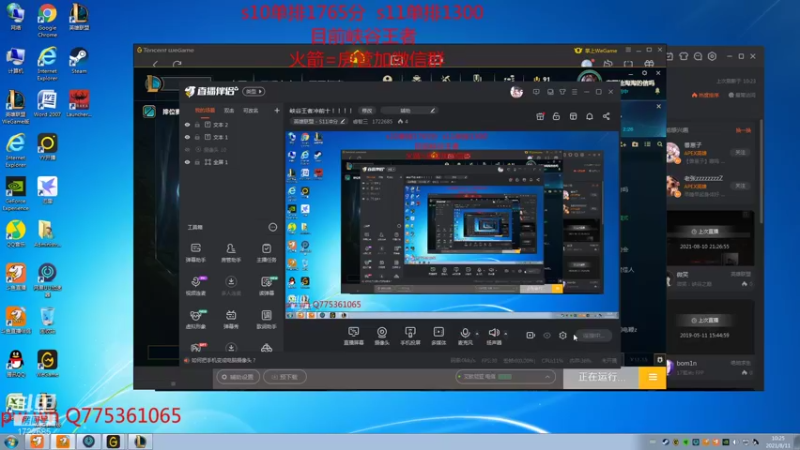This screenshot has height=450, width=800.
Task: Open the store icon in companion toolbar
Action: tap(573, 116)
